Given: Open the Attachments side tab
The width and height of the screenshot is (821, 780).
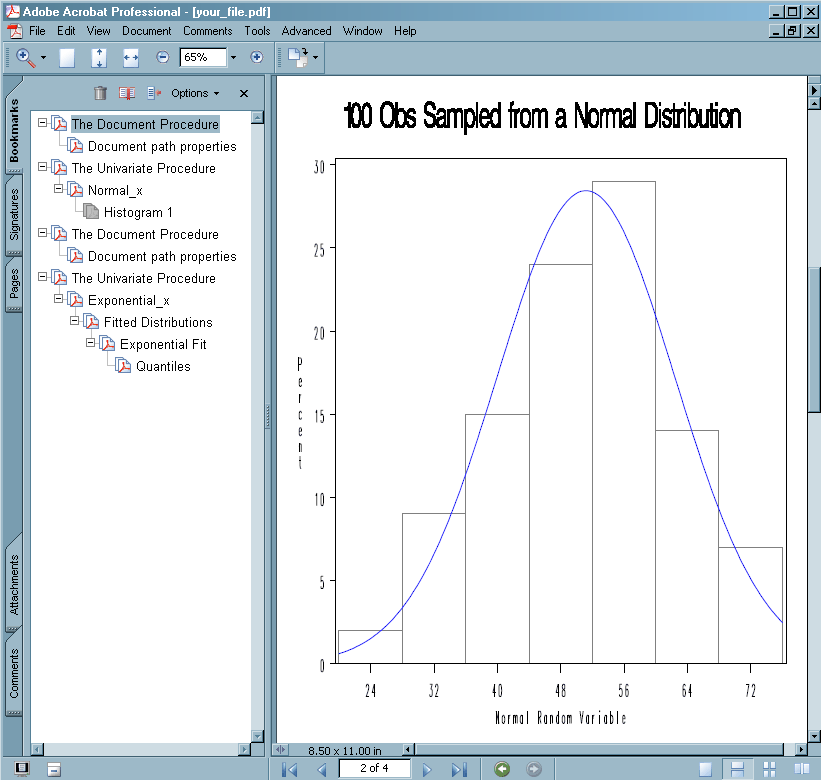Looking at the screenshot, I should pos(14,585).
